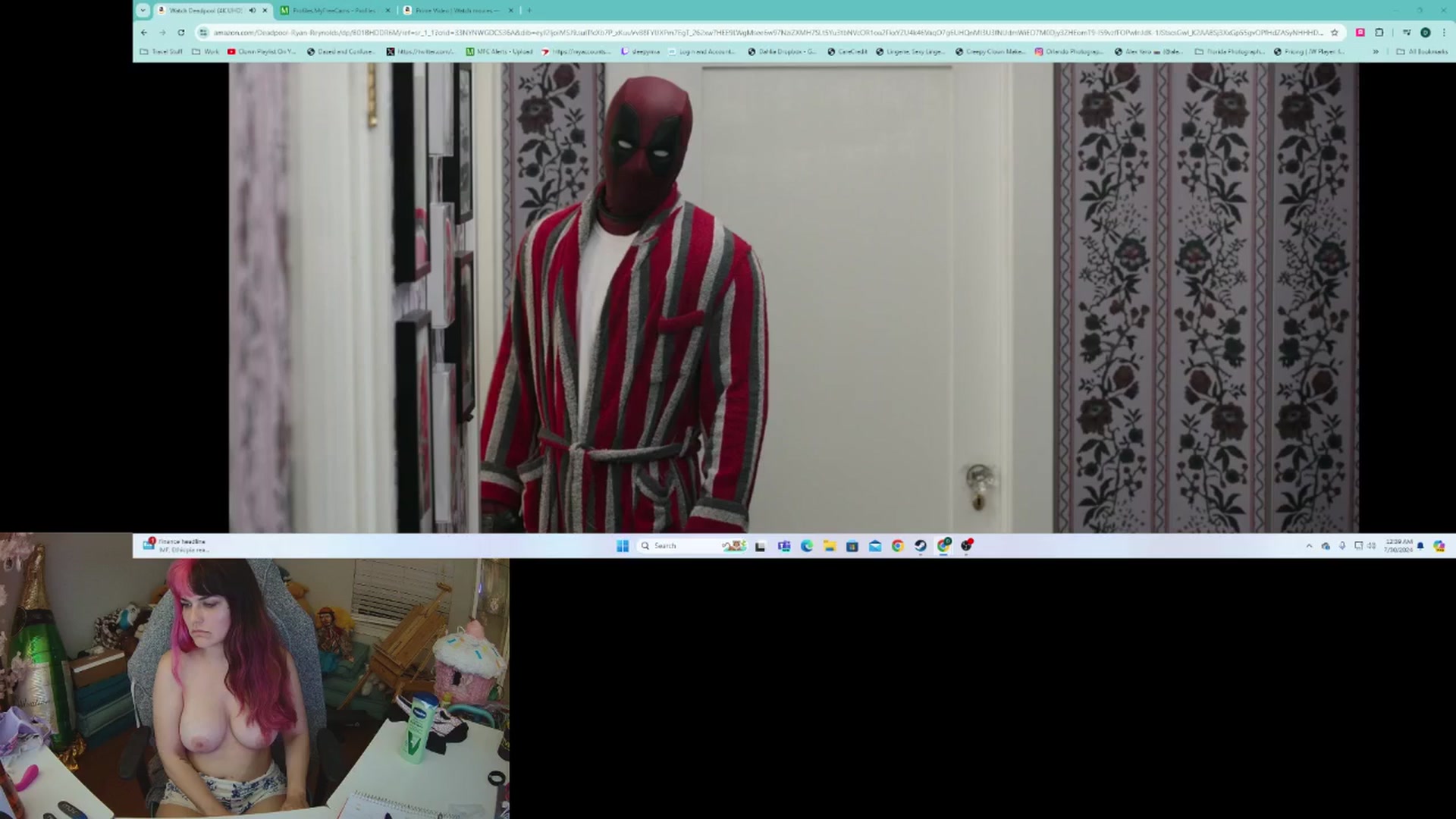Viewport: 1456px width, 819px height.
Task: Open the Orlando Photograp Instagram bookmark
Action: 1069,52
